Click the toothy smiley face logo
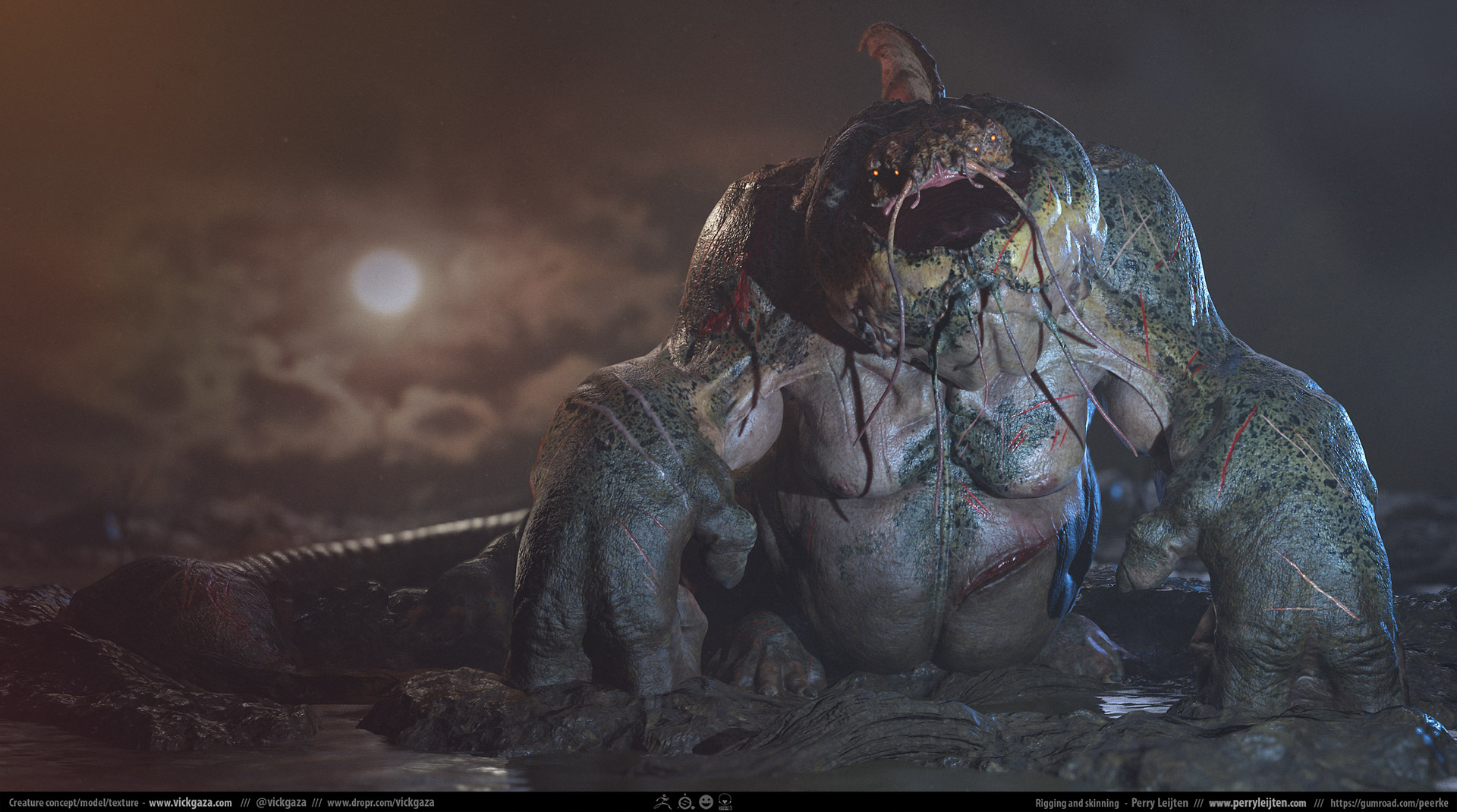 (706, 801)
